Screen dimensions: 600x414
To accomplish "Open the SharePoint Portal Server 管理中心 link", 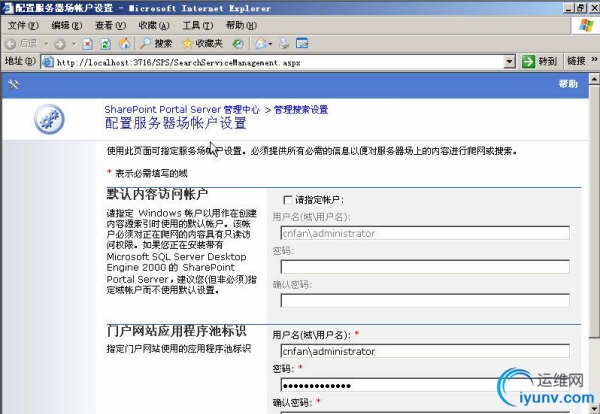I will [x=182, y=110].
